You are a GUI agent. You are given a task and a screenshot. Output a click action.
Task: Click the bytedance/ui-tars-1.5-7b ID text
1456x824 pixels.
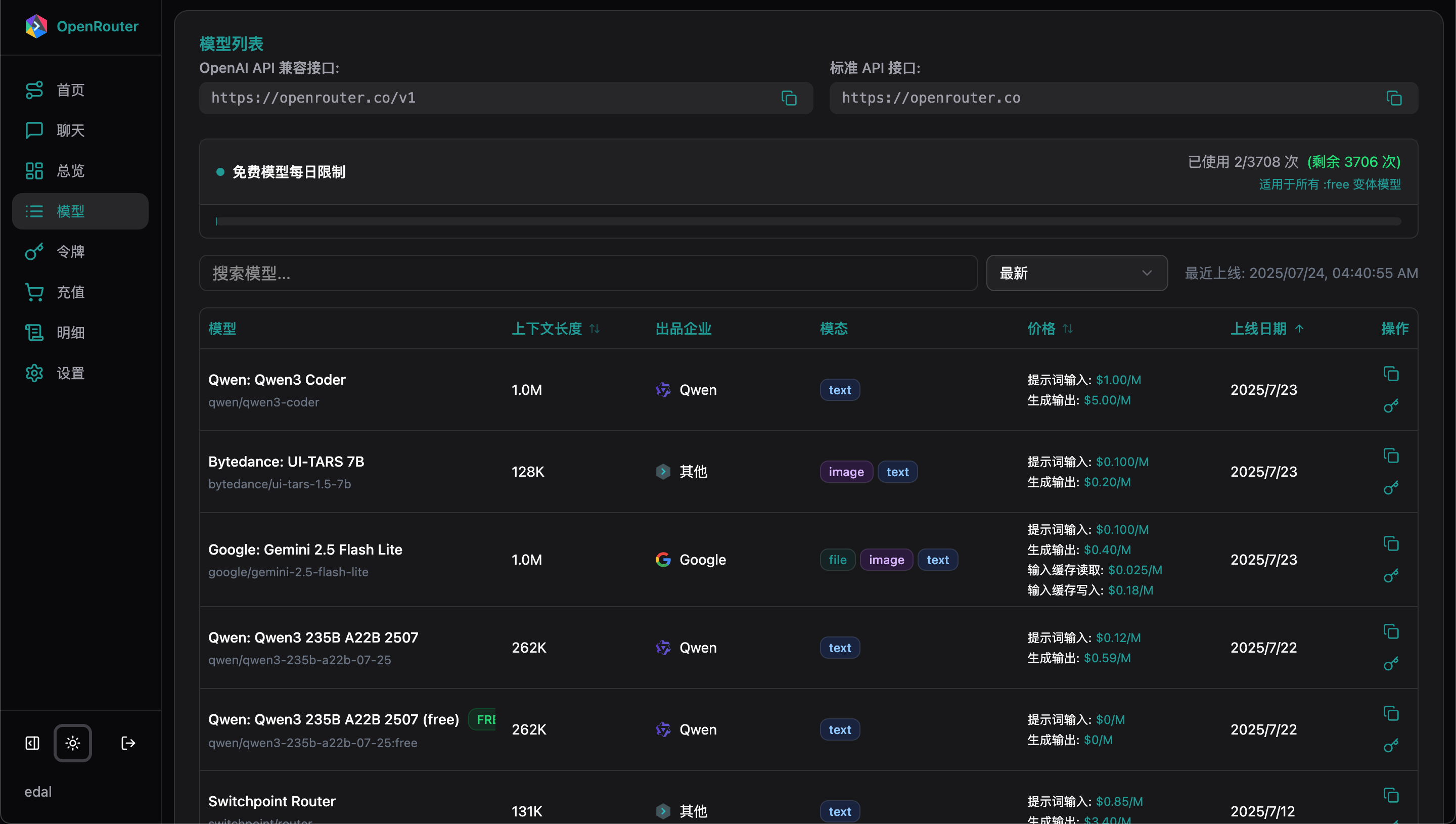(x=280, y=484)
